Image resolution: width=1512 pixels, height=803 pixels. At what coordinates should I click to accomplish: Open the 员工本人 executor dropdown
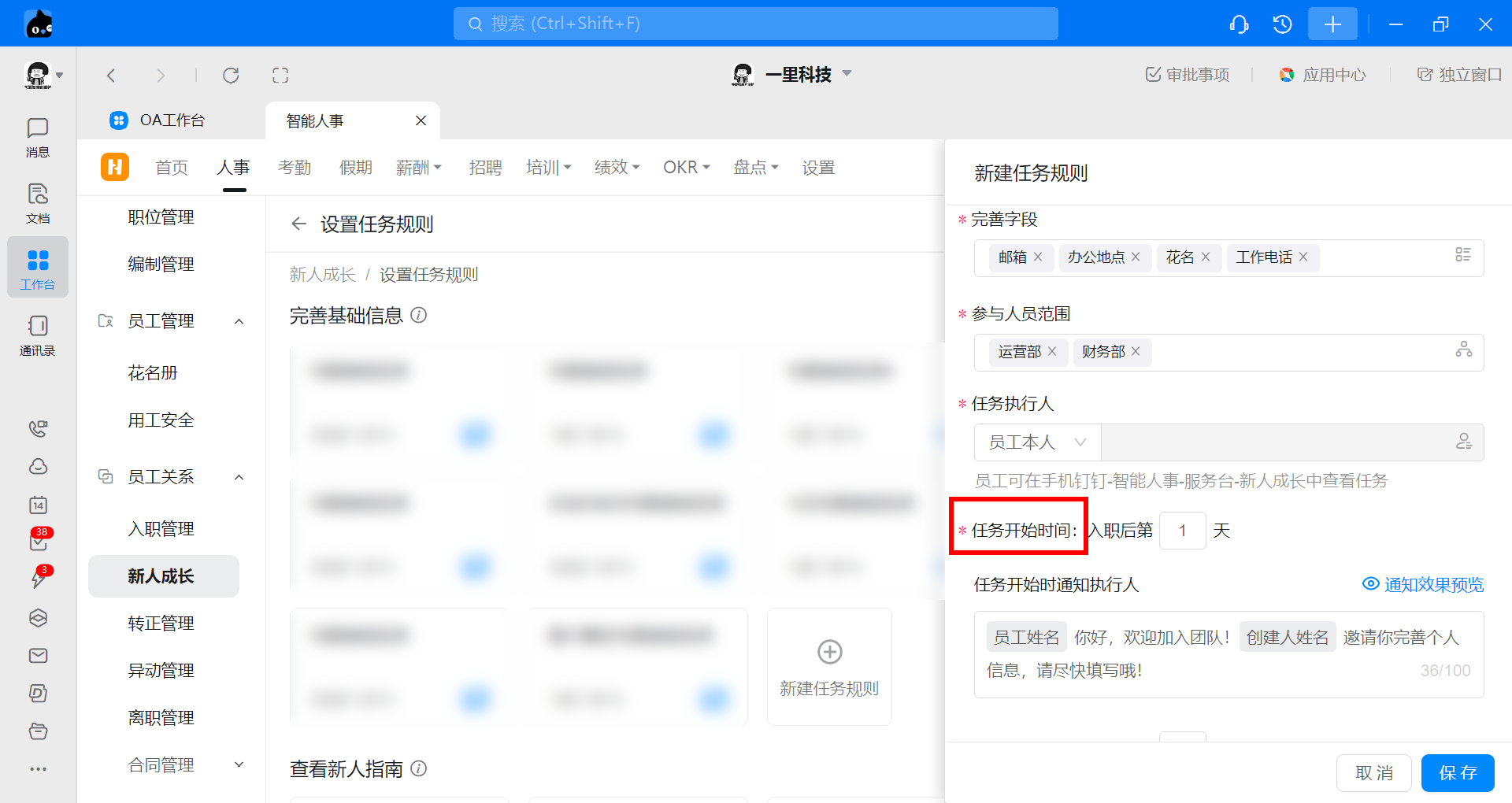click(1037, 442)
